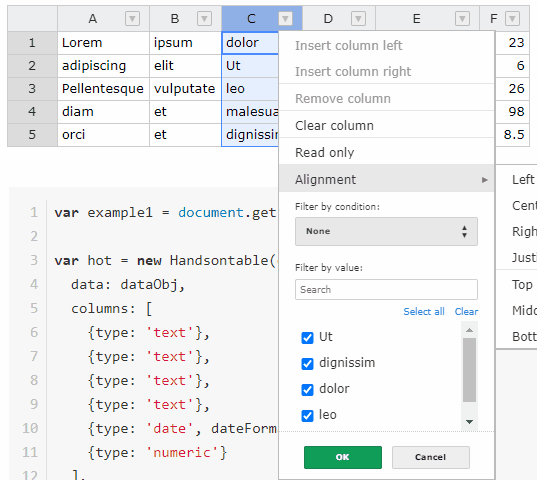The image size is (537, 480).
Task: Dismiss the filter menu with Cancel
Action: [430, 457]
